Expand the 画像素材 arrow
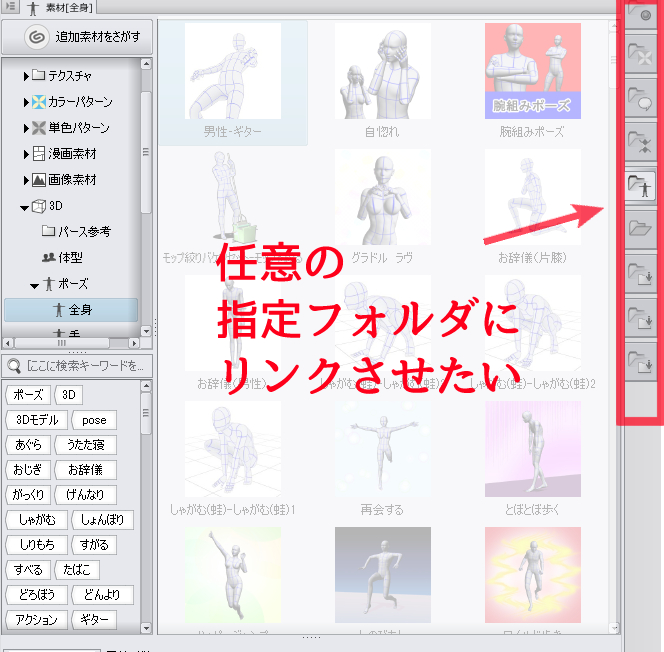664x652 pixels. tap(26, 180)
